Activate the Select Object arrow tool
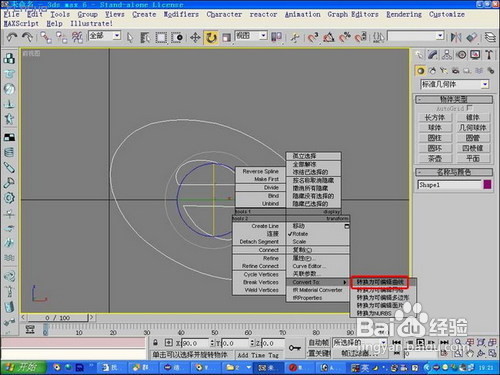This screenshot has height=375, width=500. click(130, 37)
